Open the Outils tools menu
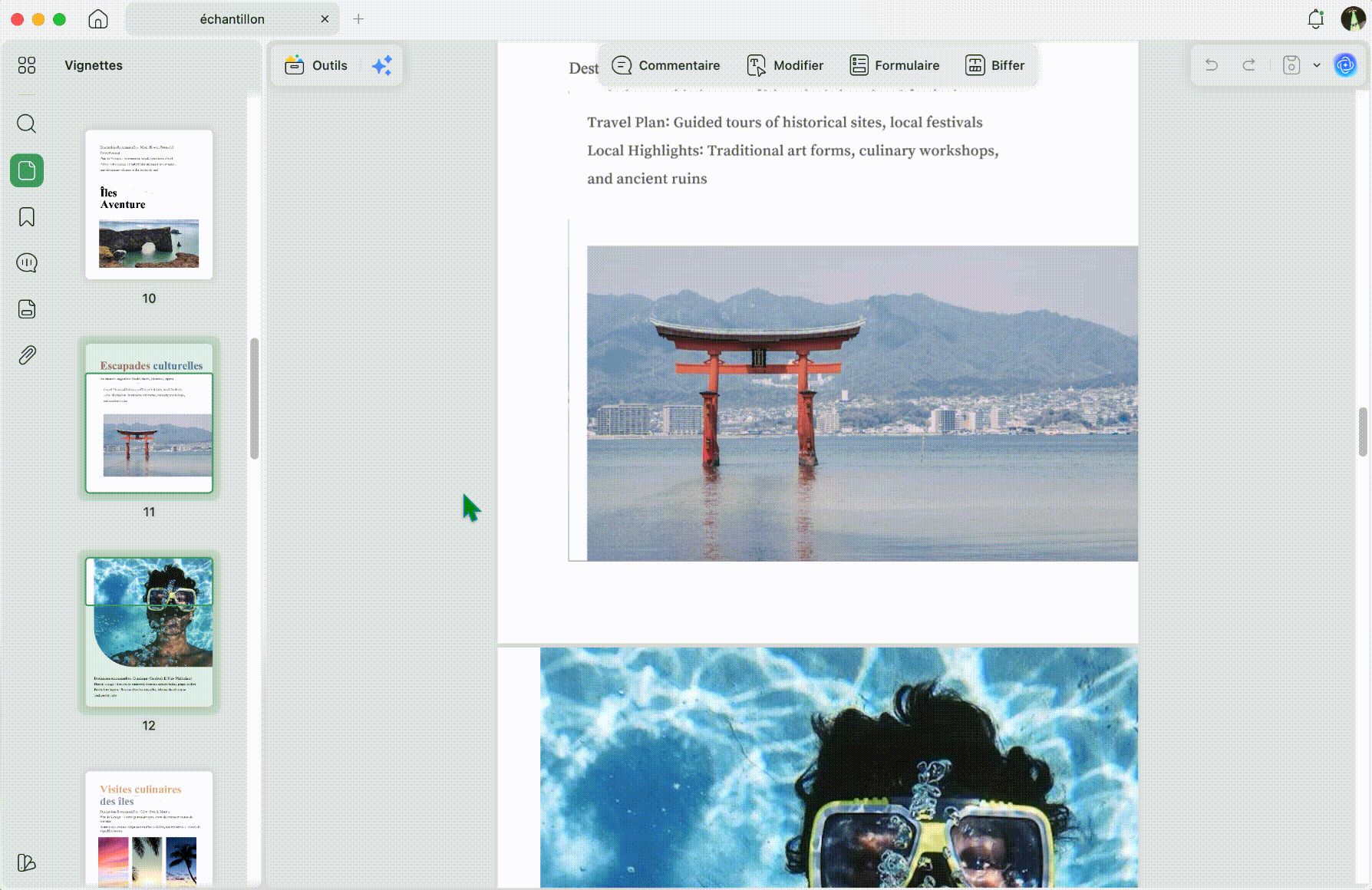 point(316,65)
